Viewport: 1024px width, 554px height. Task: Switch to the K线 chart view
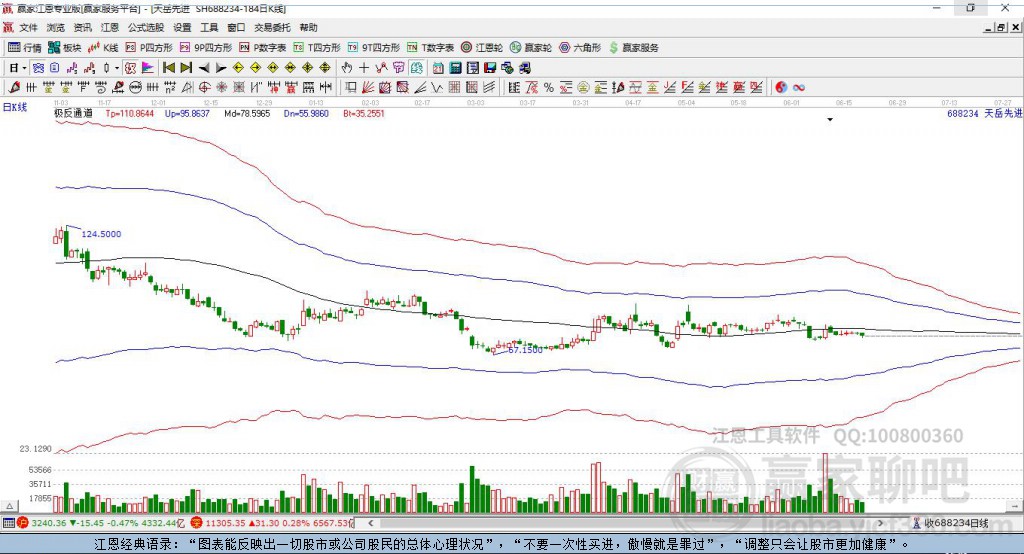point(104,48)
